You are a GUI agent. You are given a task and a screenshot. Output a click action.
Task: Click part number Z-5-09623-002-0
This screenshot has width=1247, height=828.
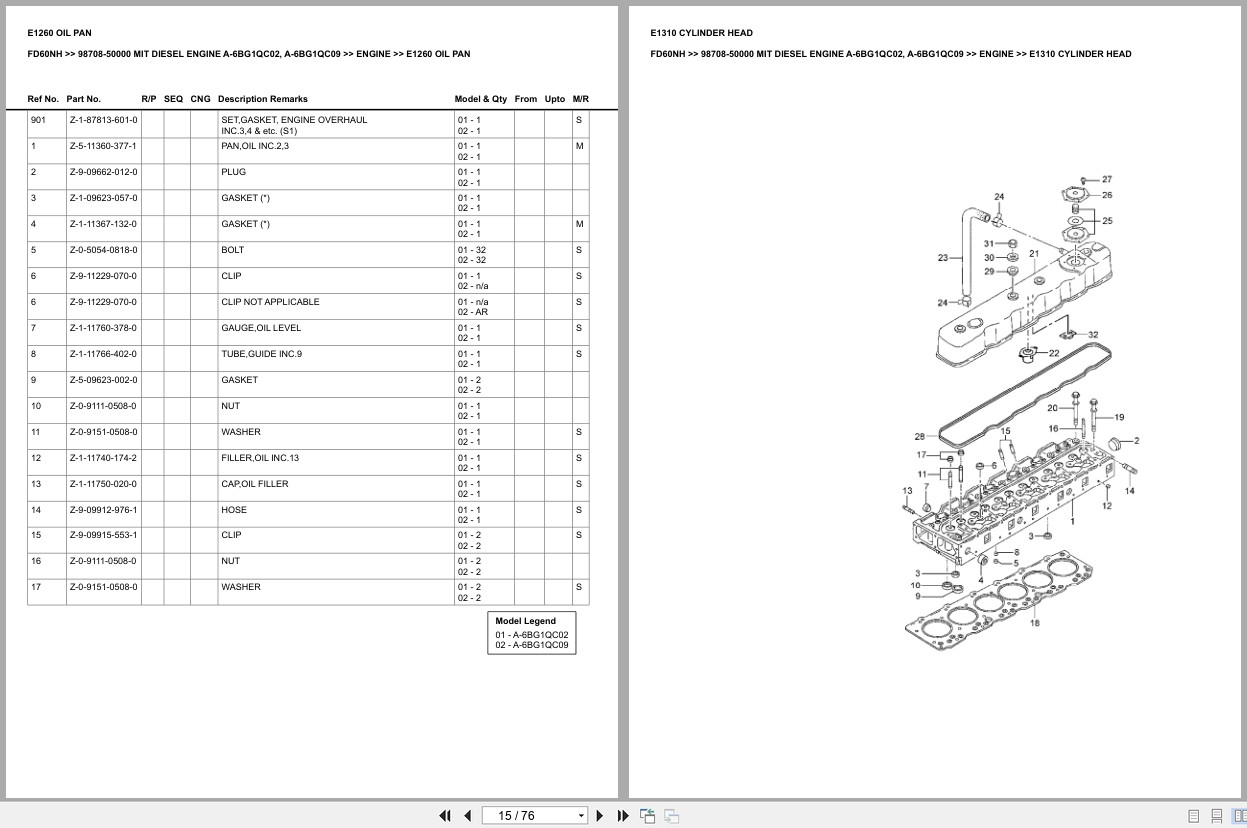coord(104,380)
